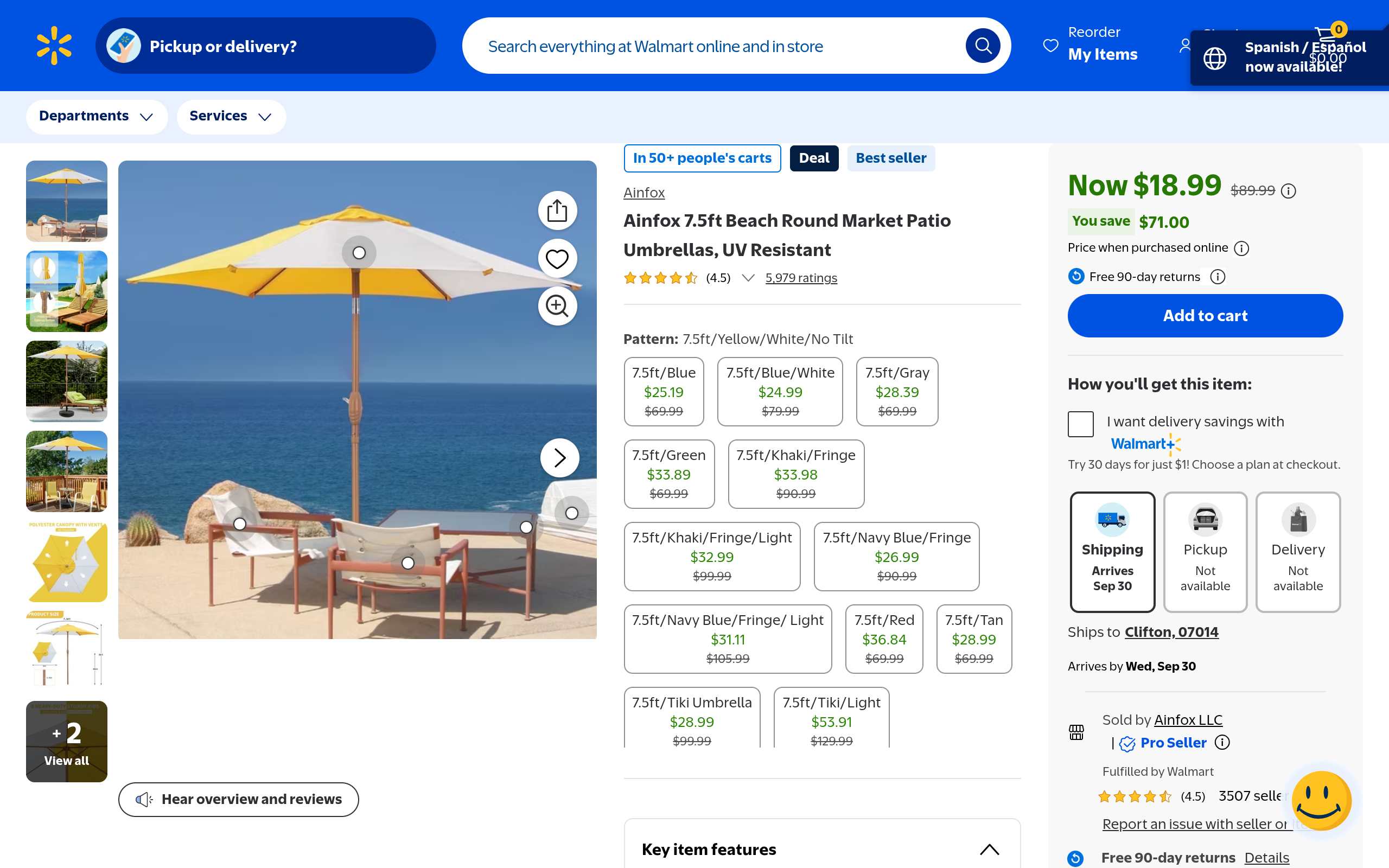Image resolution: width=1389 pixels, height=868 pixels.
Task: Select the product size diagram thumbnail
Action: [67, 651]
